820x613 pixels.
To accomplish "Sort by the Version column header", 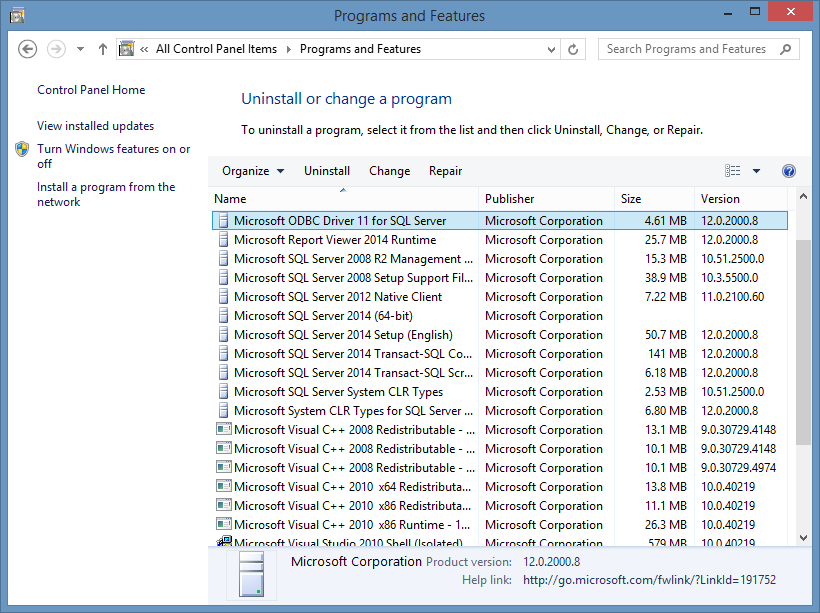I will (741, 199).
